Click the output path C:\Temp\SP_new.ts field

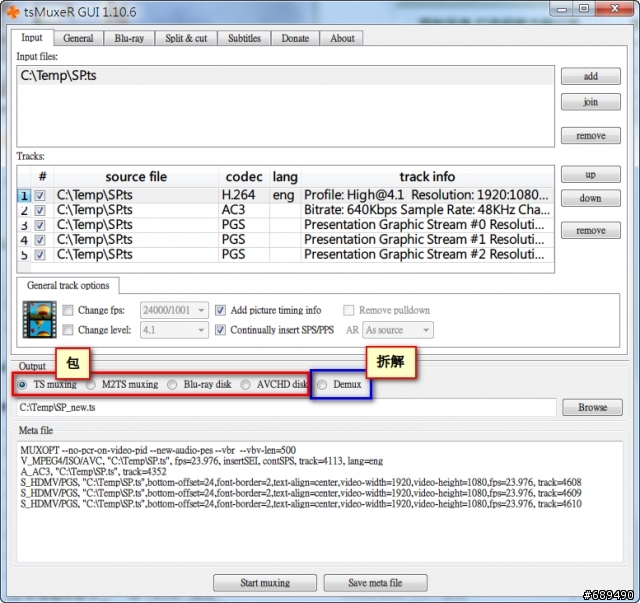(x=287, y=407)
